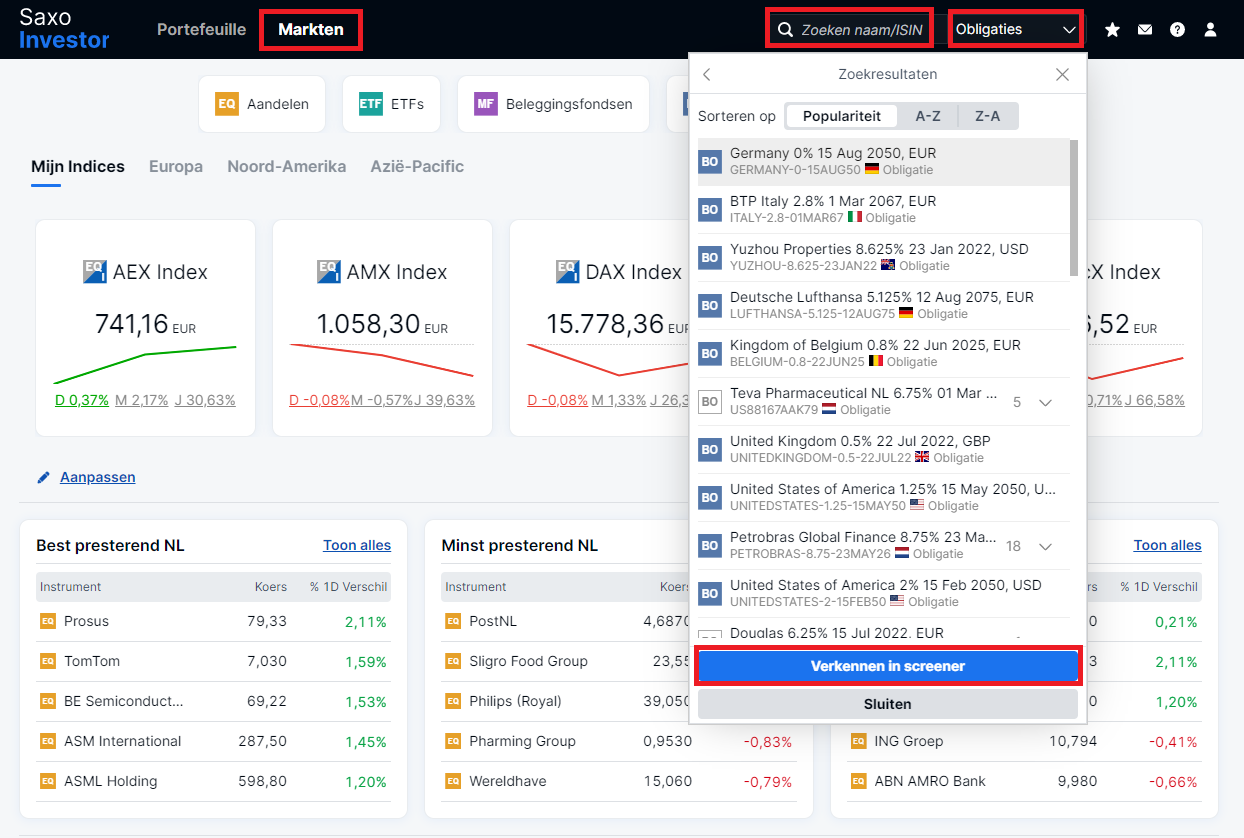Screen dimensions: 1244x838
Task: Click DAX Index icon
Action: [x=568, y=272]
